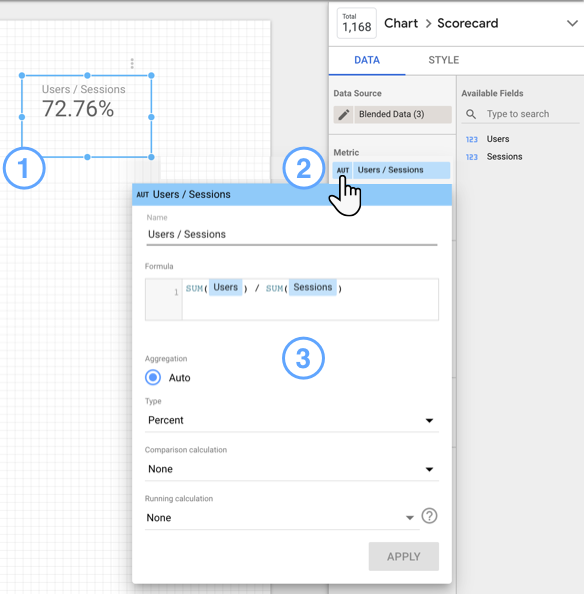
Task: Click the search magnifier in Available Fields
Action: pyautogui.click(x=471, y=114)
